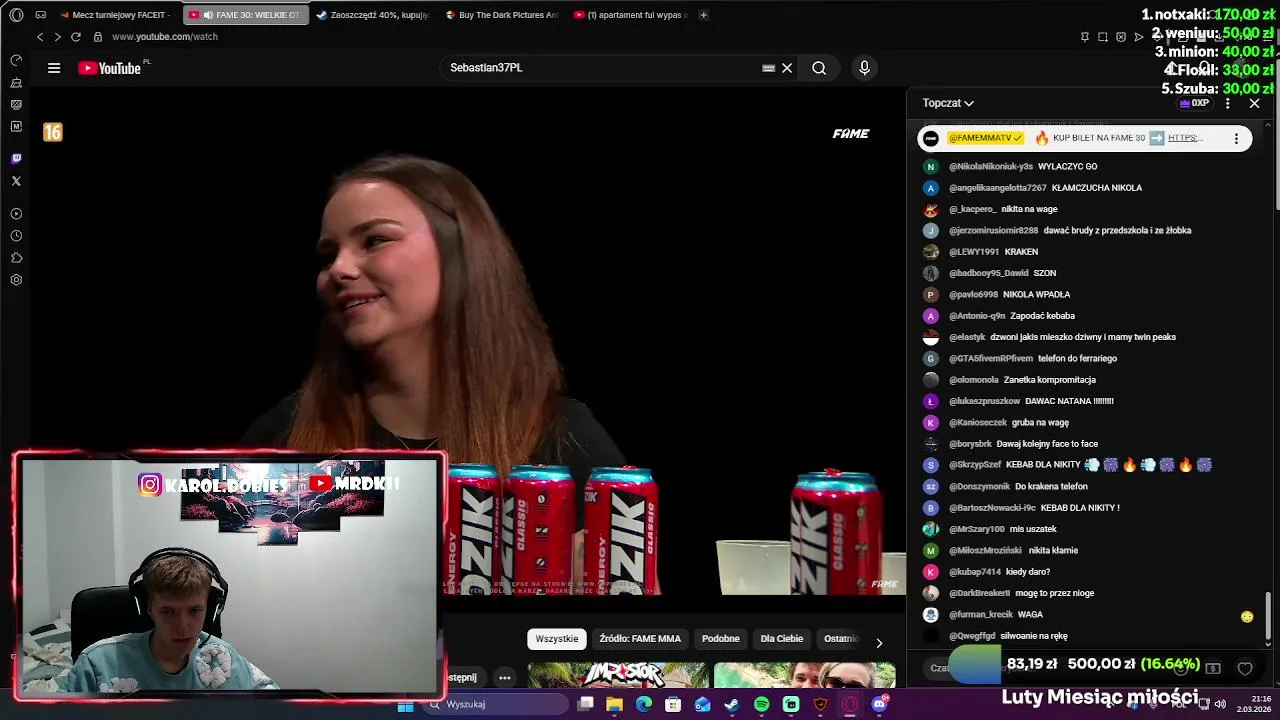The height and width of the screenshot is (720, 1280).
Task: Select the Wszystkie filter chip
Action: (x=557, y=639)
